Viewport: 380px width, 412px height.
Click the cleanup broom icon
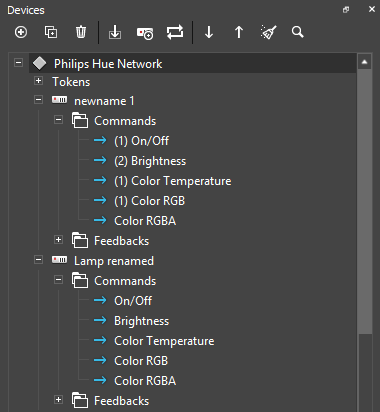268,32
